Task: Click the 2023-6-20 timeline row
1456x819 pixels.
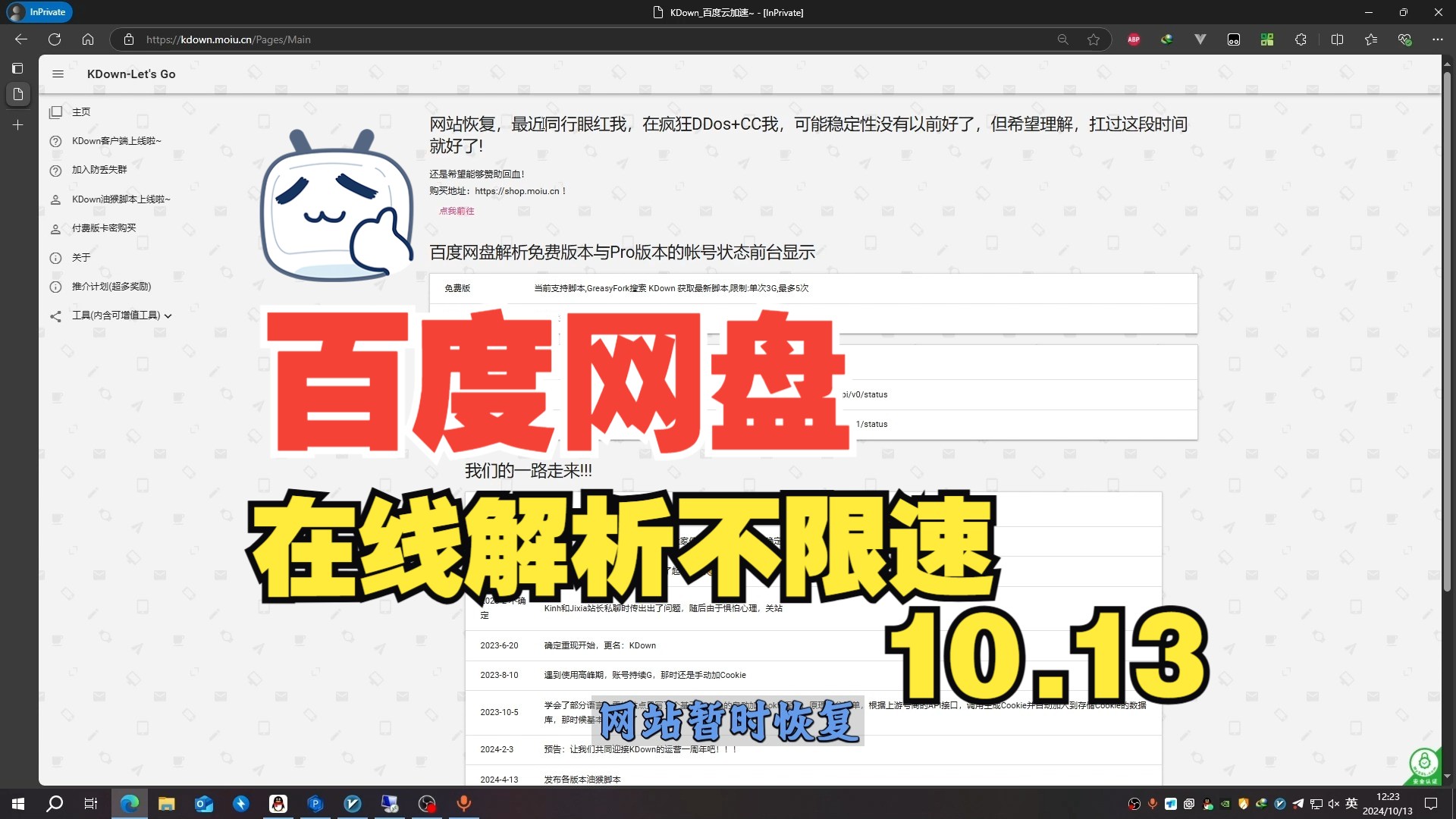Action: tap(813, 645)
